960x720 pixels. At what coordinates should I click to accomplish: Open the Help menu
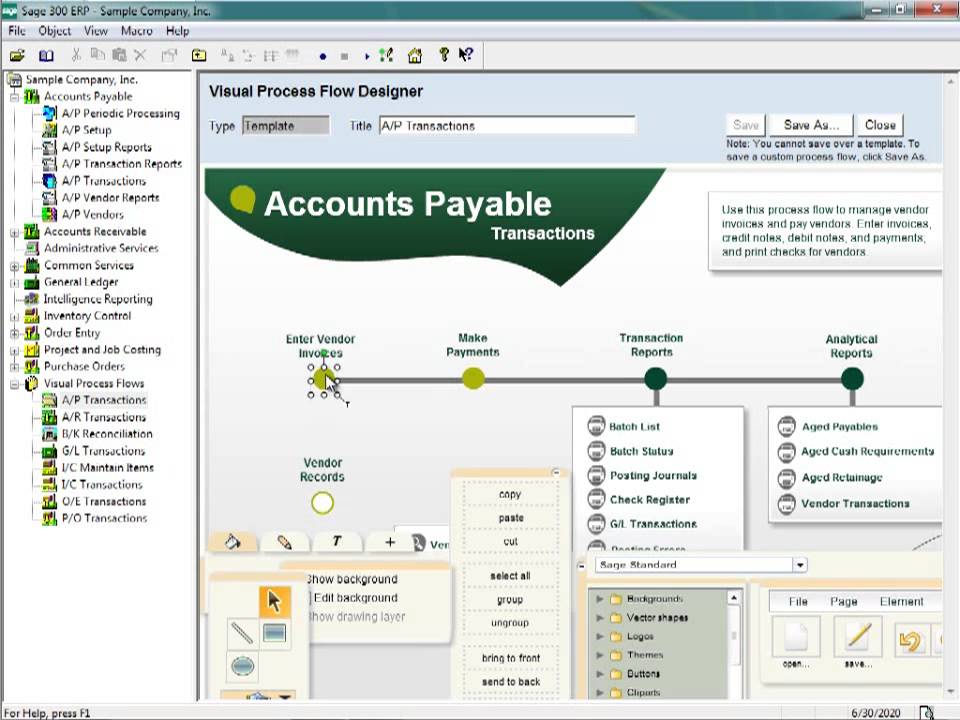click(x=178, y=31)
